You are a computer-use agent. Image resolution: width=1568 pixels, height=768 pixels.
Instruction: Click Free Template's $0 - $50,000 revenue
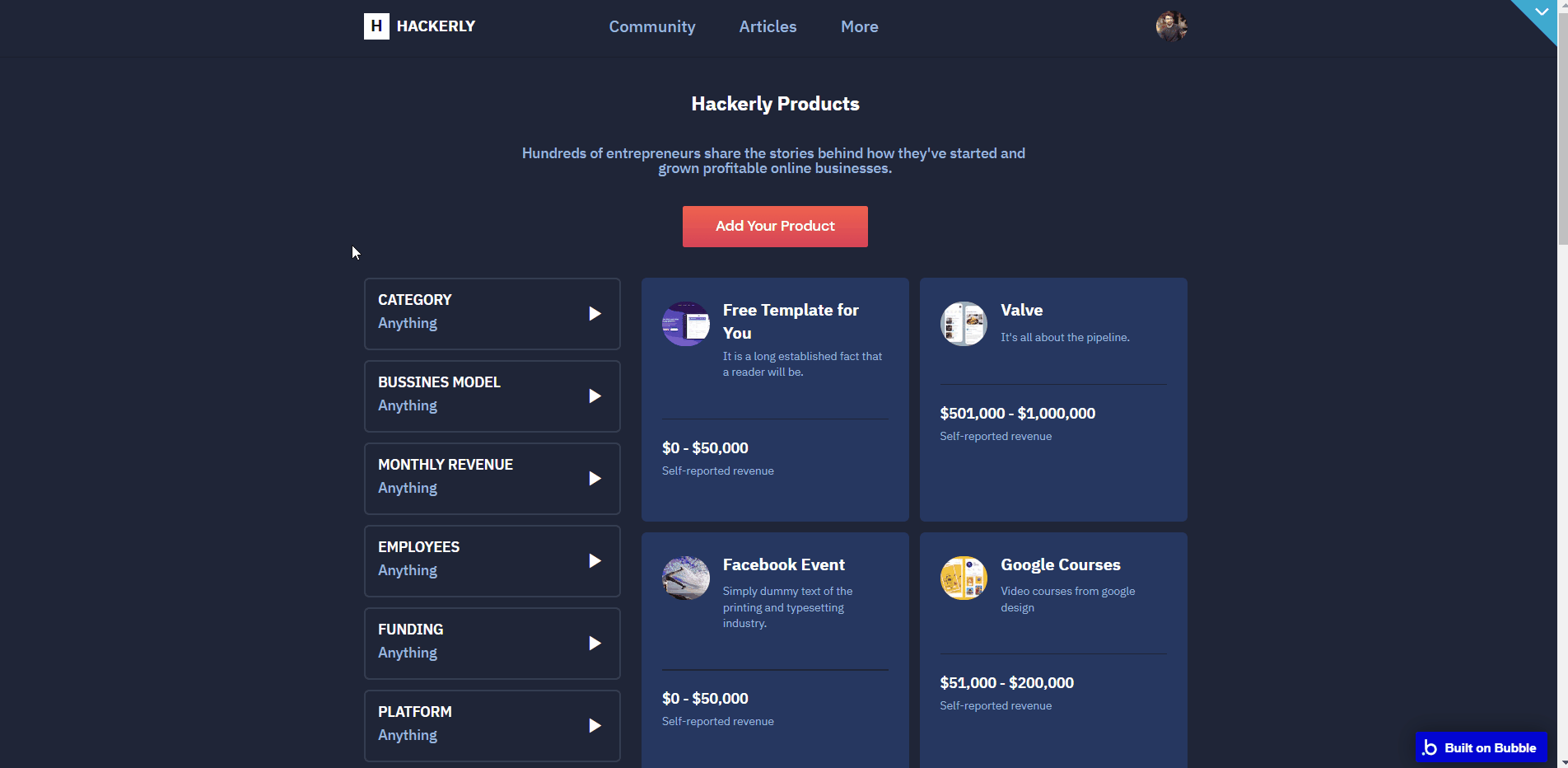coord(705,448)
